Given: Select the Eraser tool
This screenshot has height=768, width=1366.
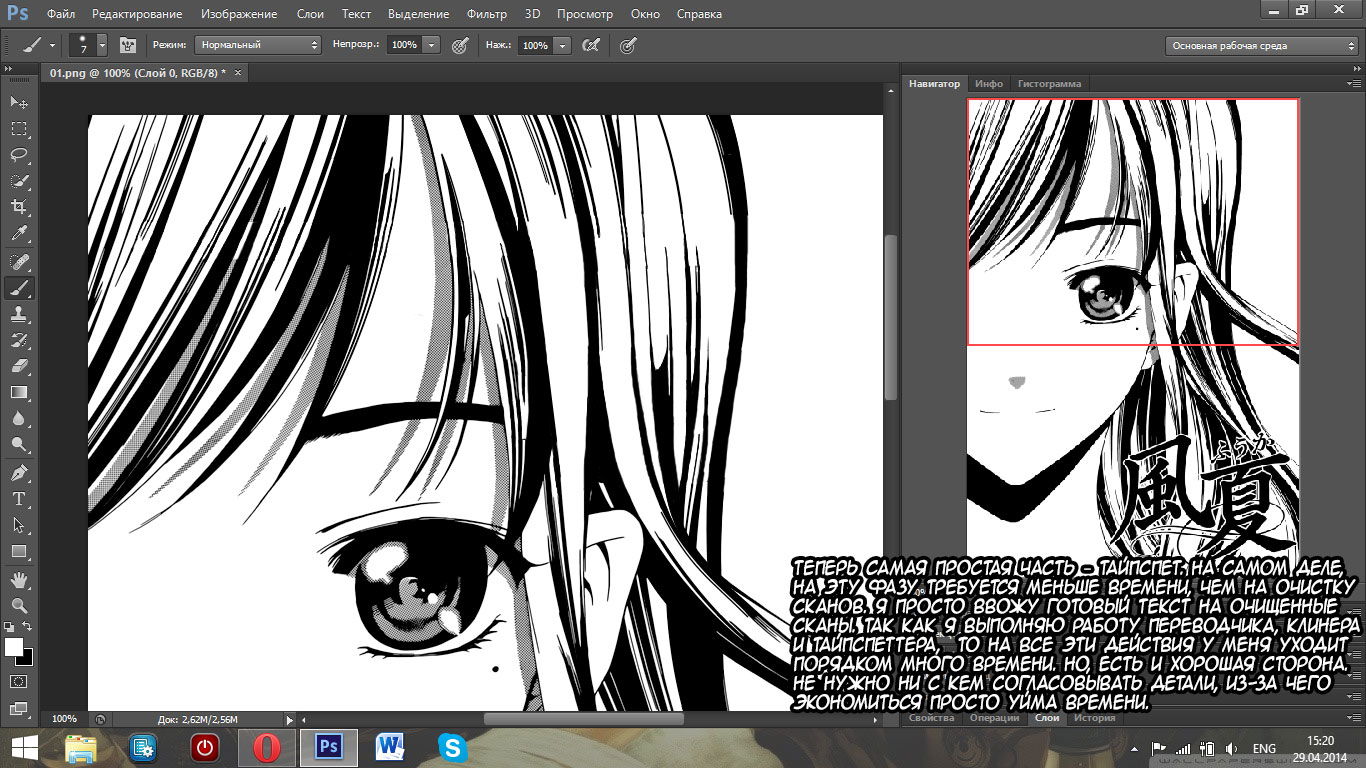Looking at the screenshot, I should (19, 366).
